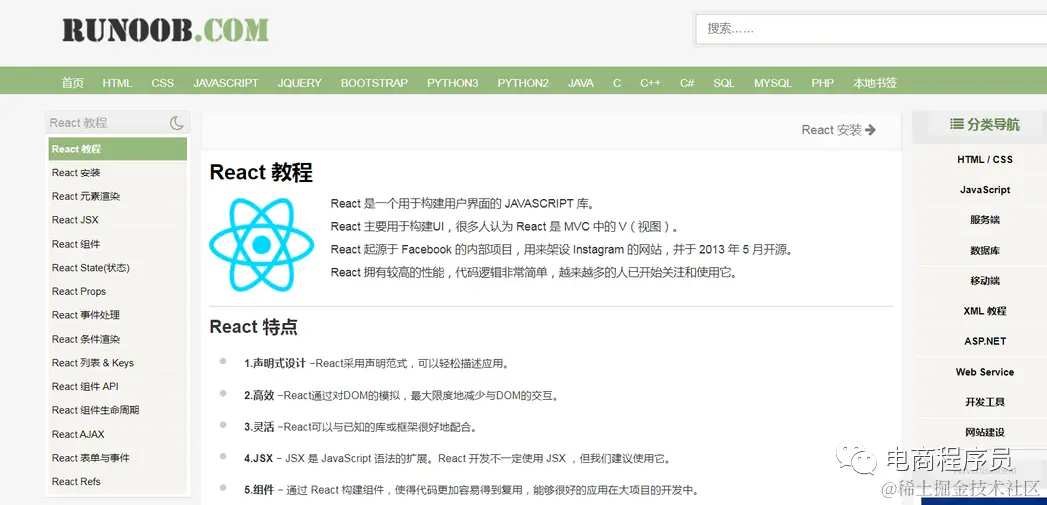Open React Props sidebar link
This screenshot has width=1047, height=505.
[x=79, y=291]
